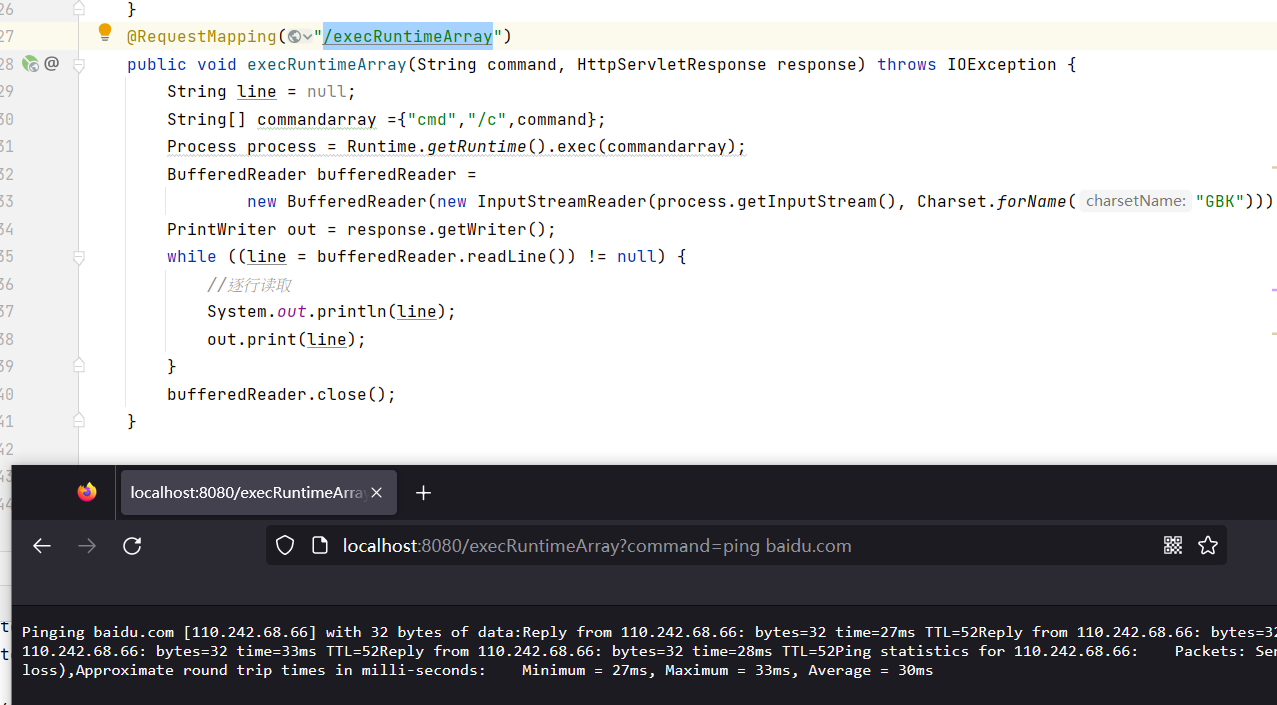
Task: Expand the dropdown chevron next to globe icon
Action: 308,37
